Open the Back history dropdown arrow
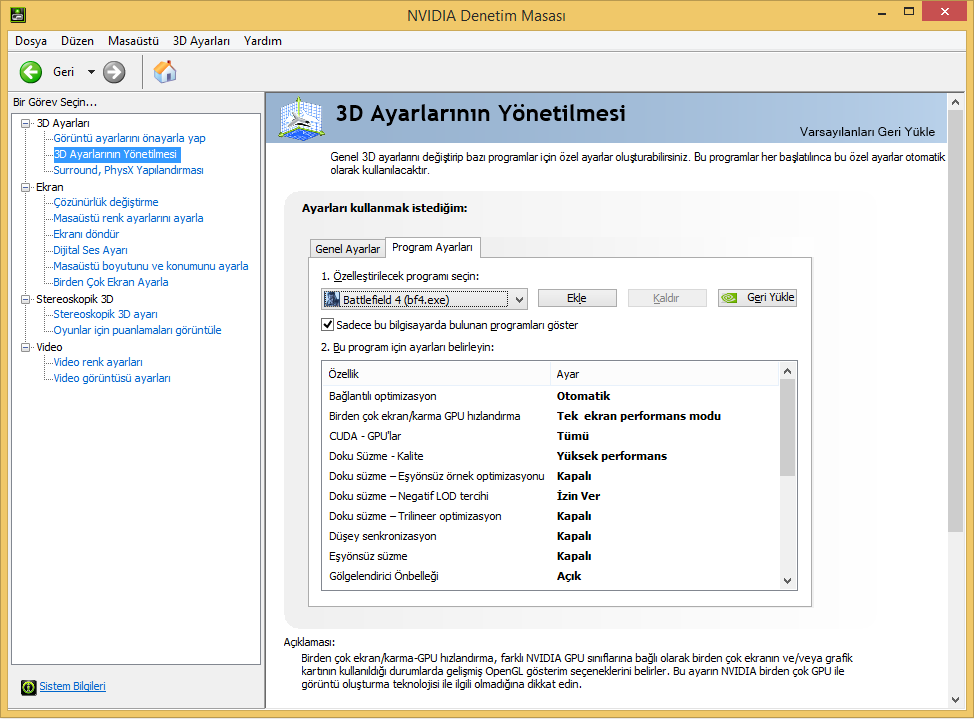974x719 pixels. [x=91, y=72]
